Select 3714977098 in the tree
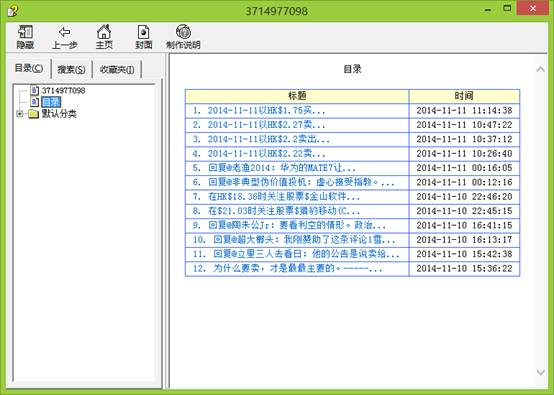The height and width of the screenshot is (395, 554). (x=63, y=90)
